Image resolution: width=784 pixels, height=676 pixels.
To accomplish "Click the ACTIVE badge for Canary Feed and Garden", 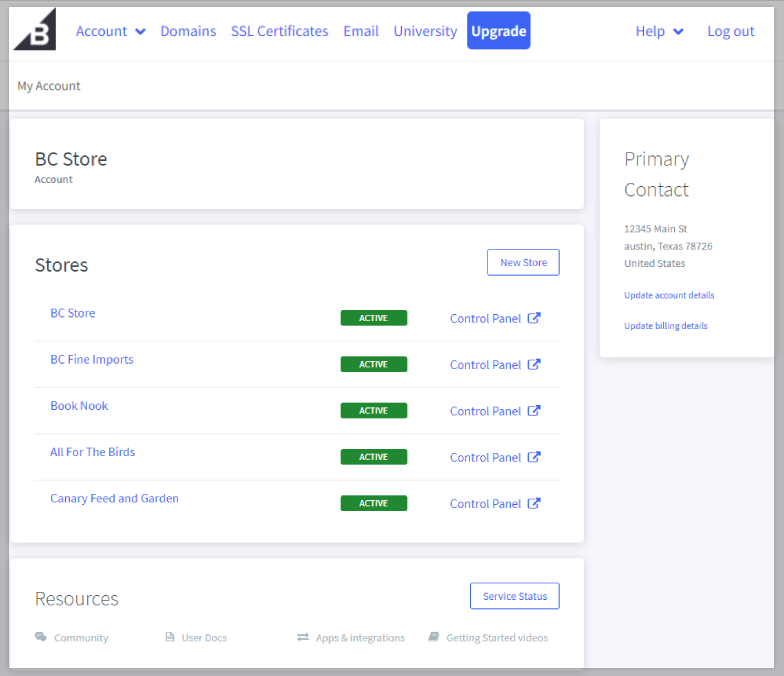I will (374, 503).
